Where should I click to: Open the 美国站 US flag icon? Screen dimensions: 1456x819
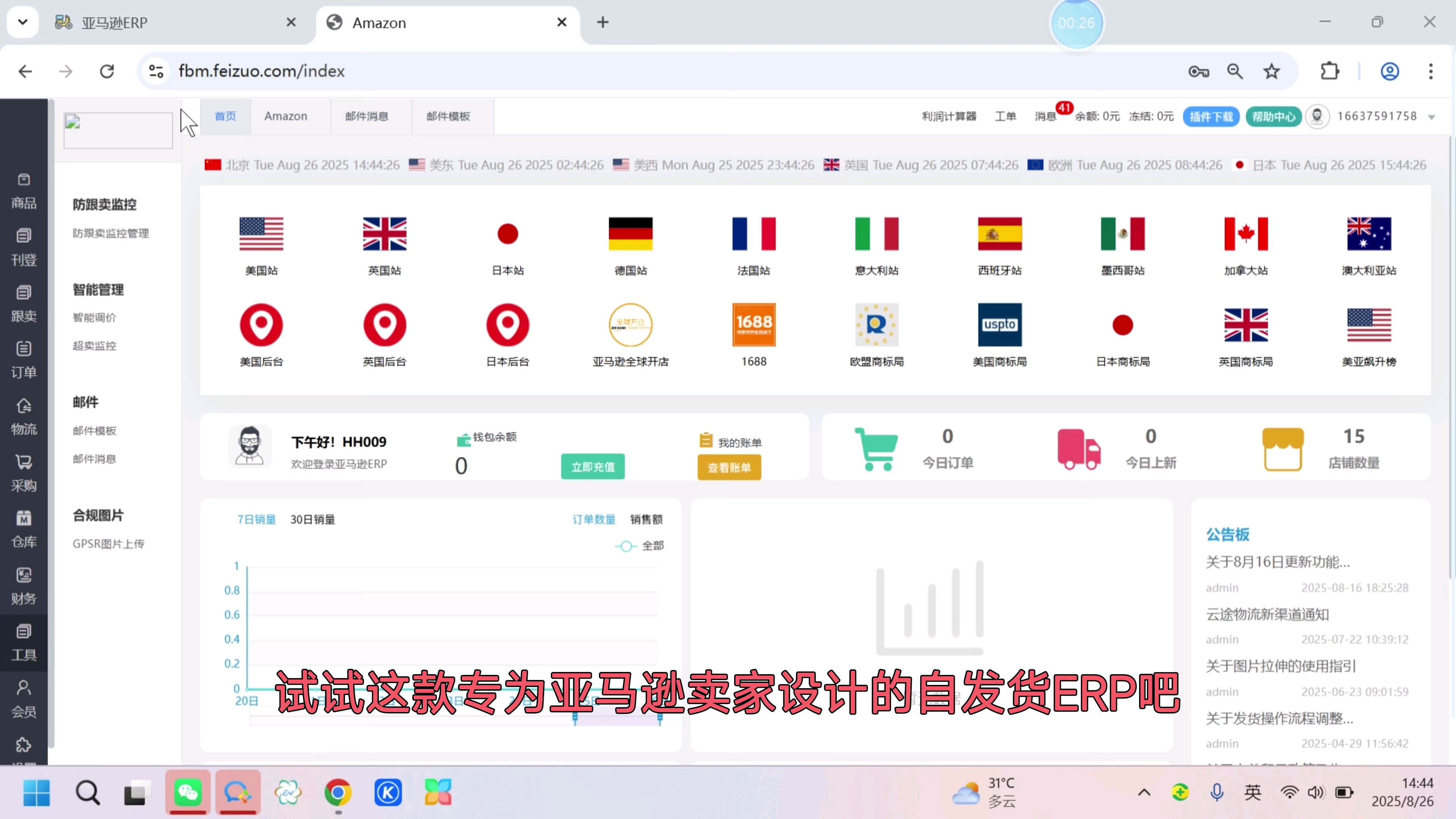point(261,234)
